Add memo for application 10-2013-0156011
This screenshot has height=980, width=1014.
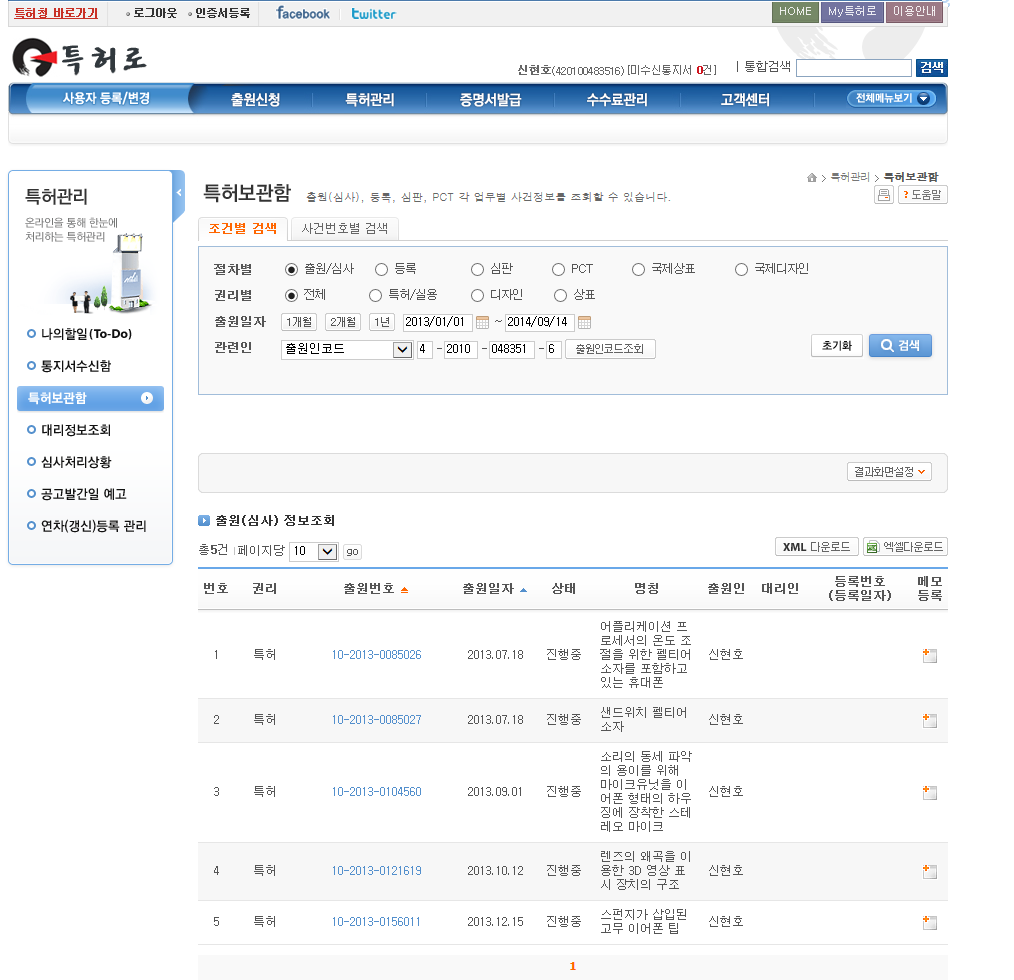tap(929, 922)
